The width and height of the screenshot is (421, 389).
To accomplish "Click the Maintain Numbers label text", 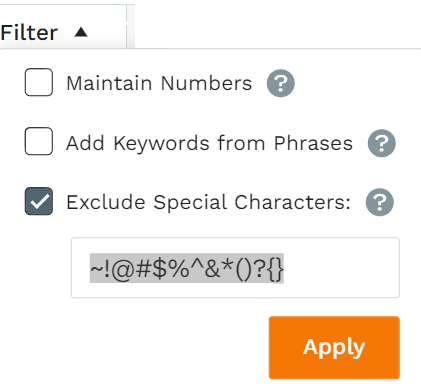I will coord(159,83).
